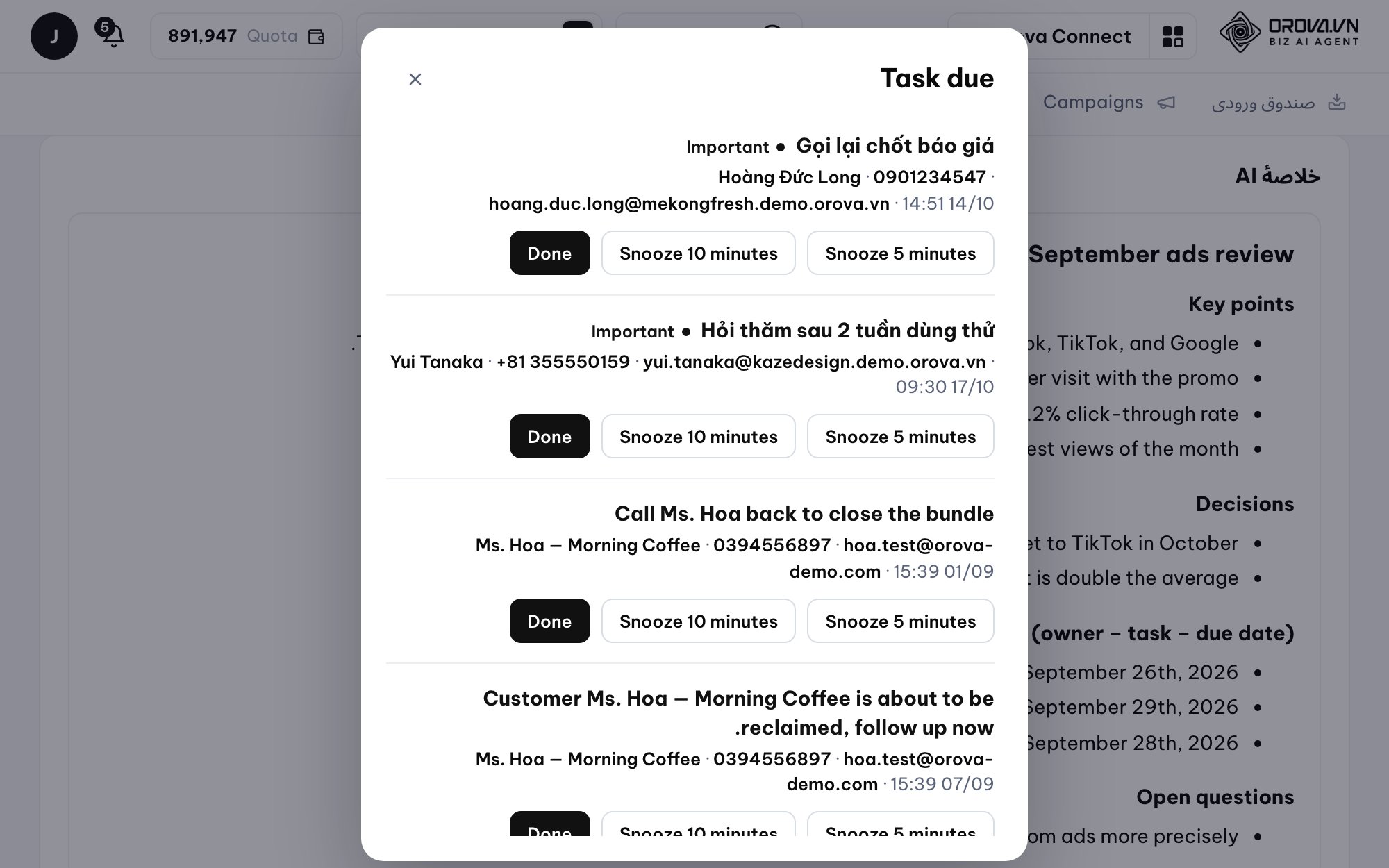This screenshot has width=1389, height=868.
Task: Click the Orova.vn logo
Action: [1289, 32]
